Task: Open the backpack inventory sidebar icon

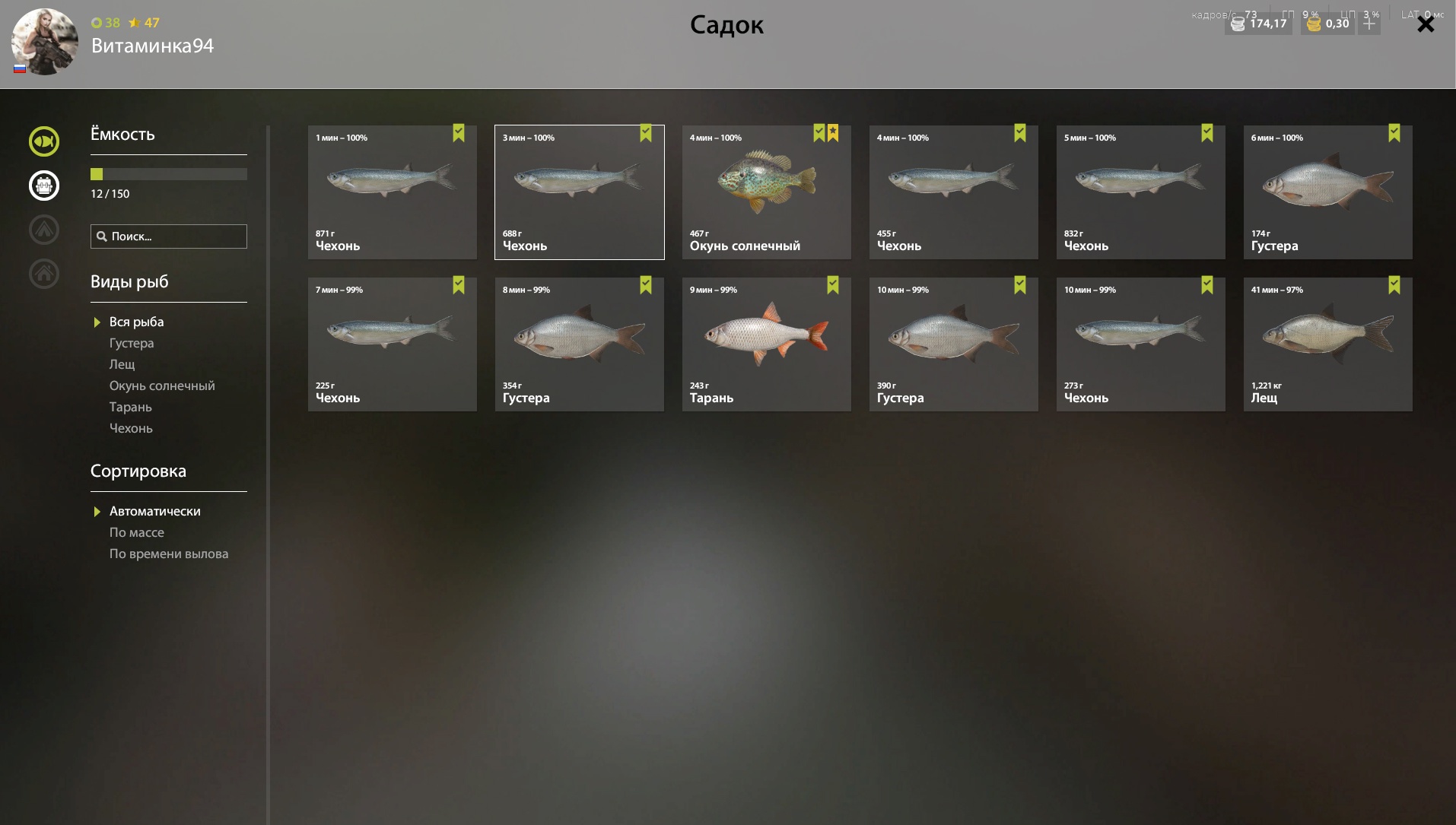Action: click(44, 186)
